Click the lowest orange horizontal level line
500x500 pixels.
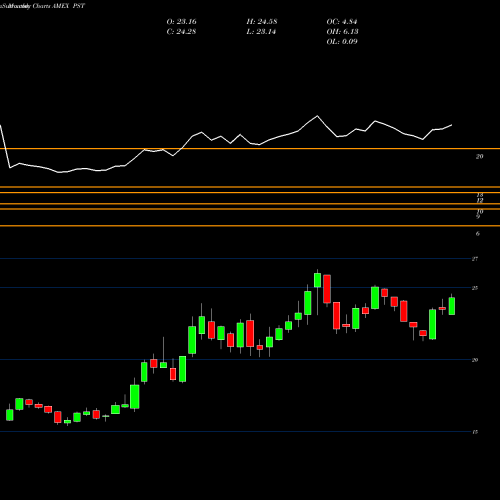pos(250,226)
